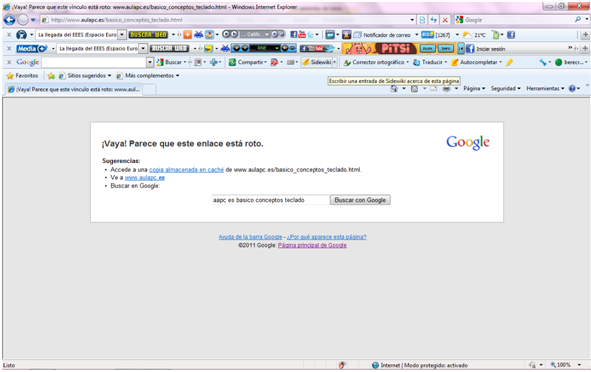Click the Traducir button

coord(429,62)
